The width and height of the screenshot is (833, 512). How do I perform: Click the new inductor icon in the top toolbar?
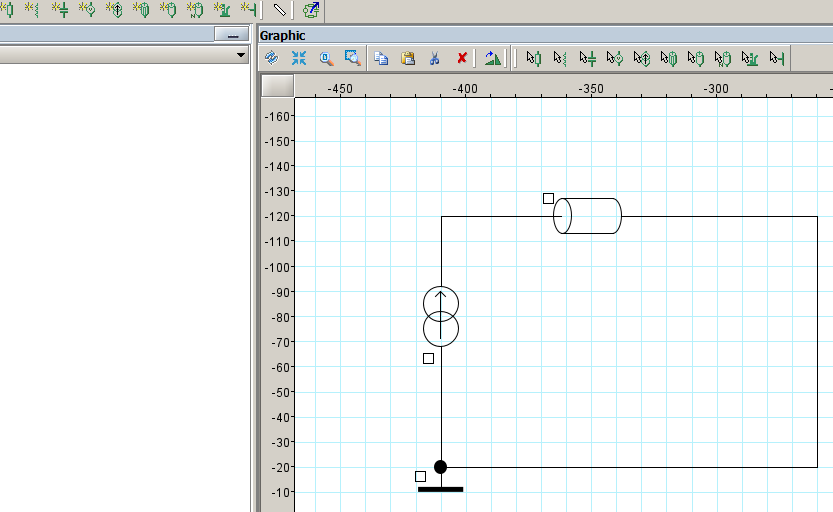(x=33, y=10)
